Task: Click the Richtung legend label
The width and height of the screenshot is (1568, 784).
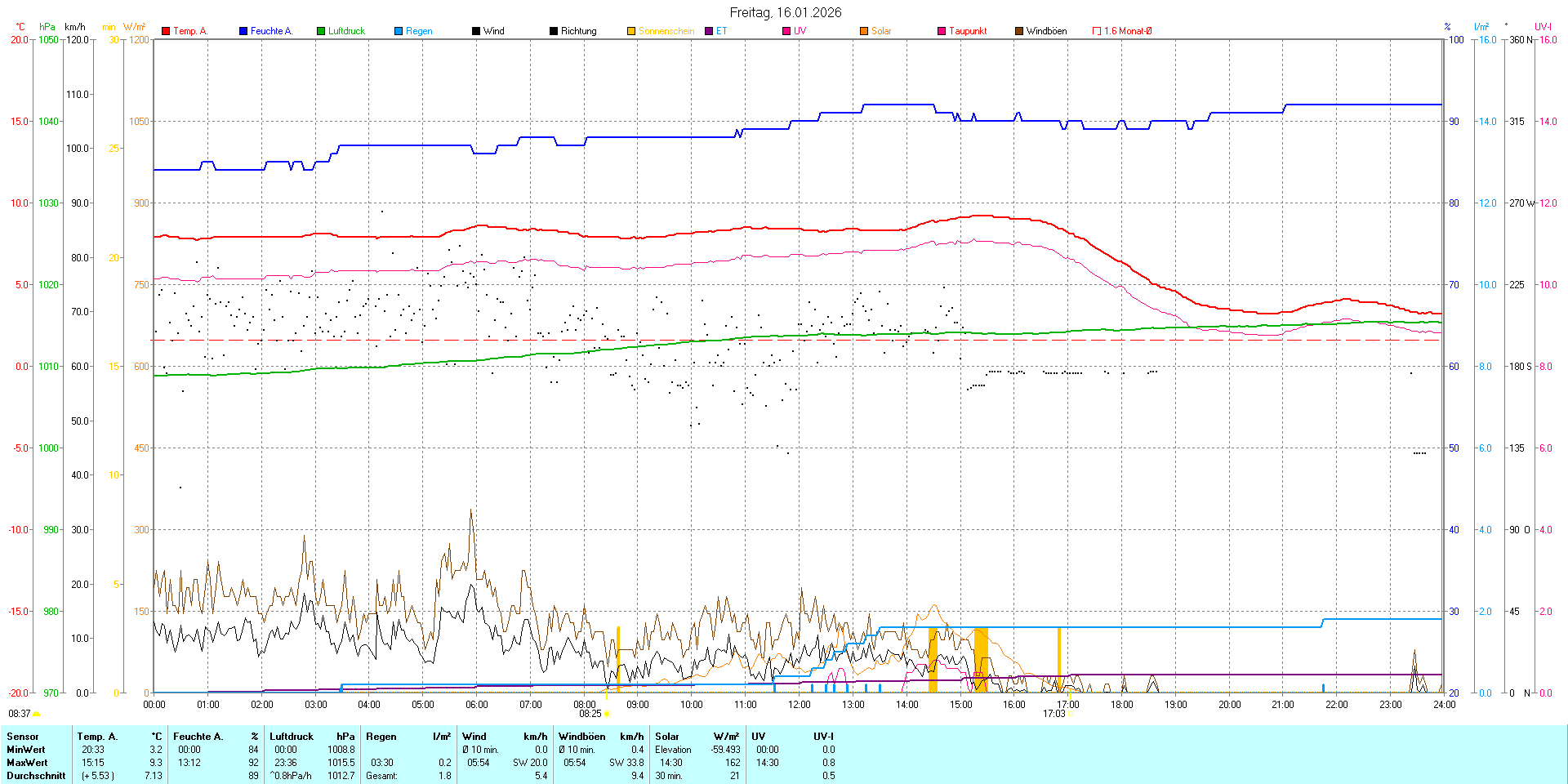Action: pyautogui.click(x=579, y=31)
